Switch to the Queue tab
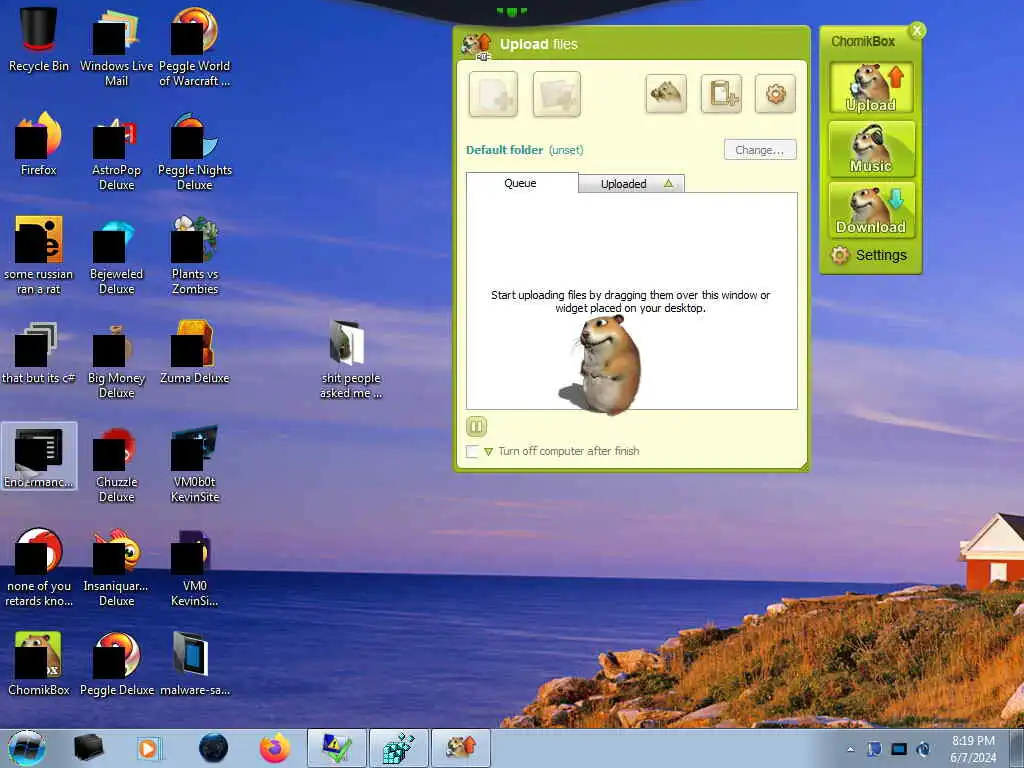1024x768 pixels. click(x=521, y=183)
